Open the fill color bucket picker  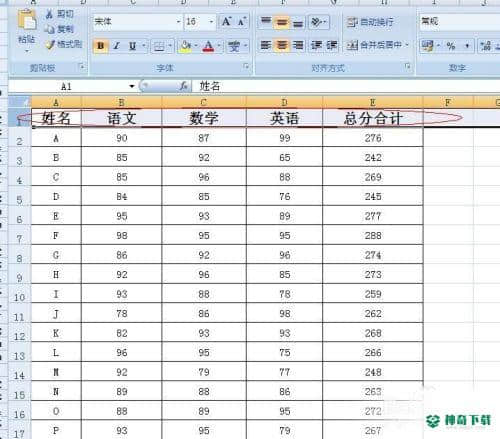click(185, 46)
